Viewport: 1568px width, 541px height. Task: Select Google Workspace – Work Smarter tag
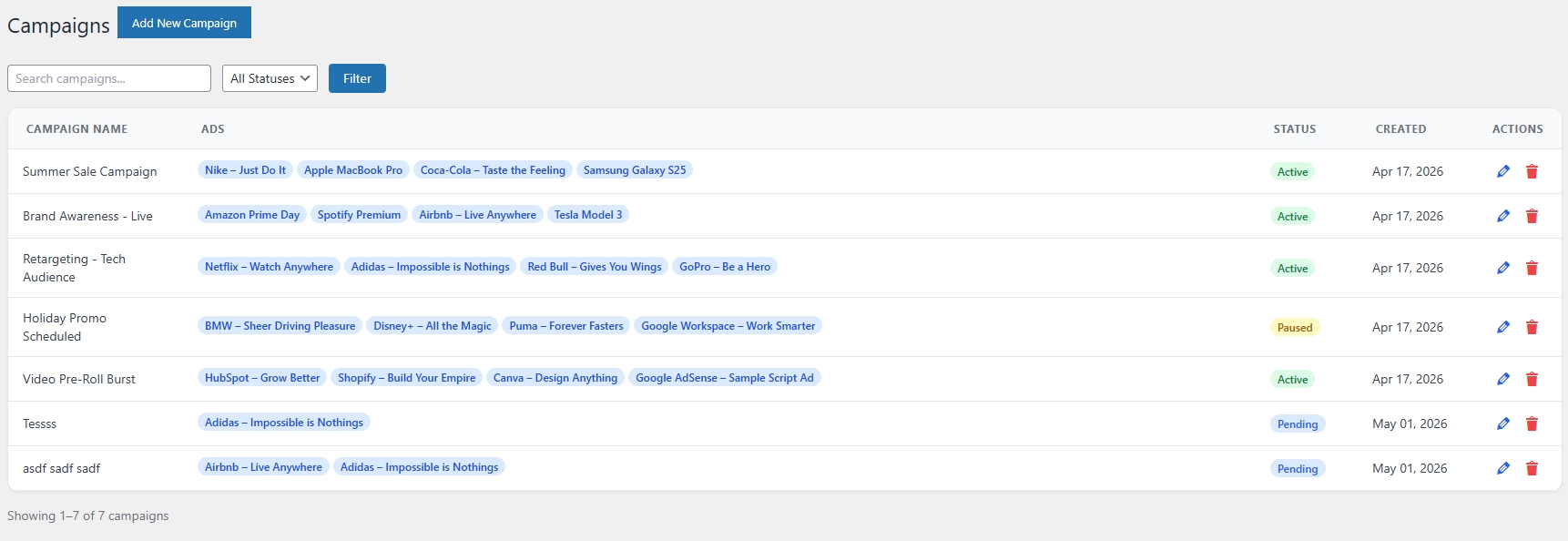728,326
